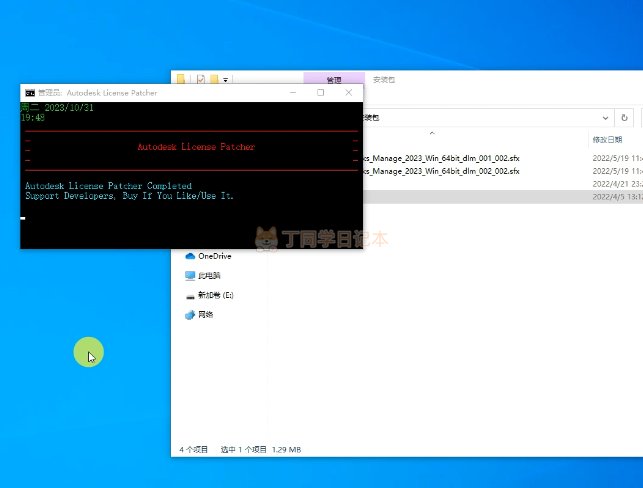Click the time 19:48 in console
This screenshot has width=643, height=488.
tap(32, 118)
